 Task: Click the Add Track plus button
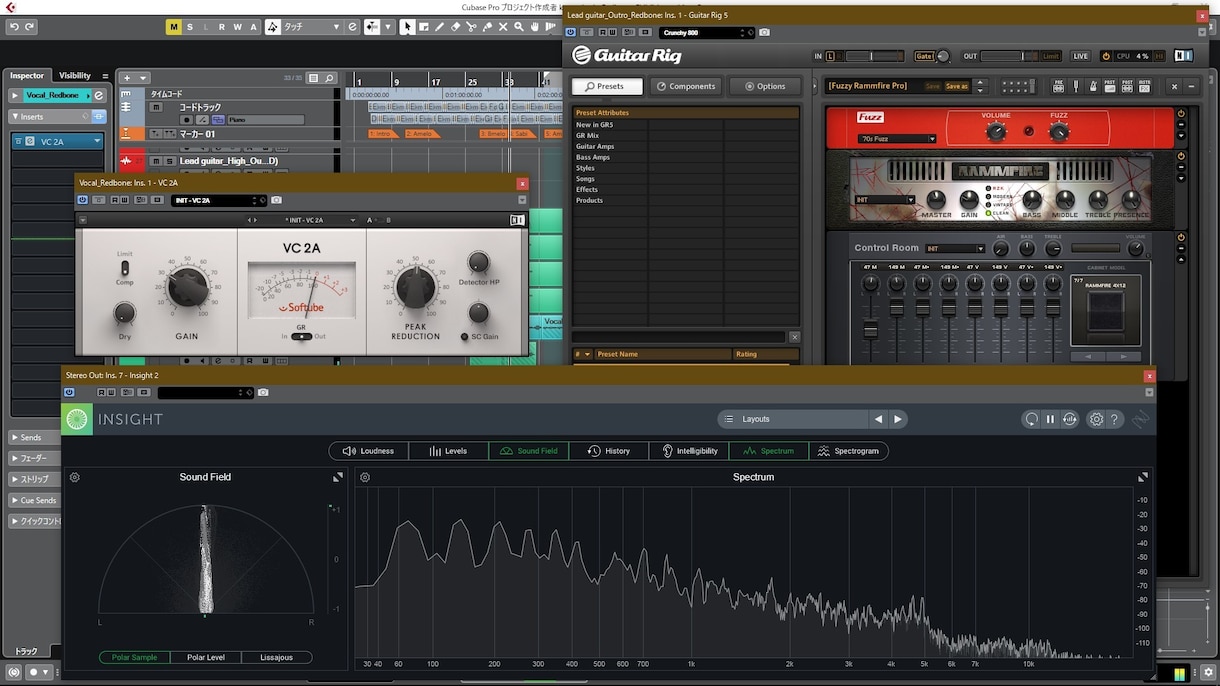(x=126, y=77)
